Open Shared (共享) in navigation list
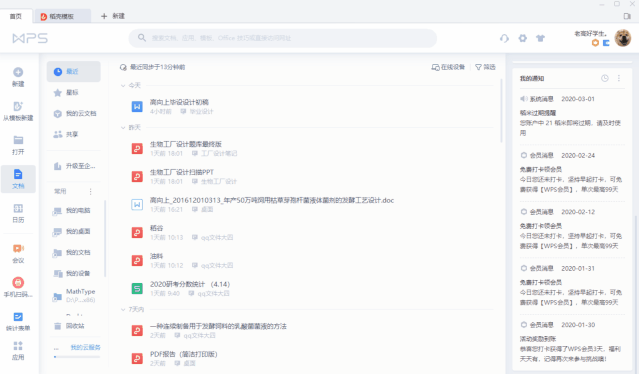 coord(73,134)
